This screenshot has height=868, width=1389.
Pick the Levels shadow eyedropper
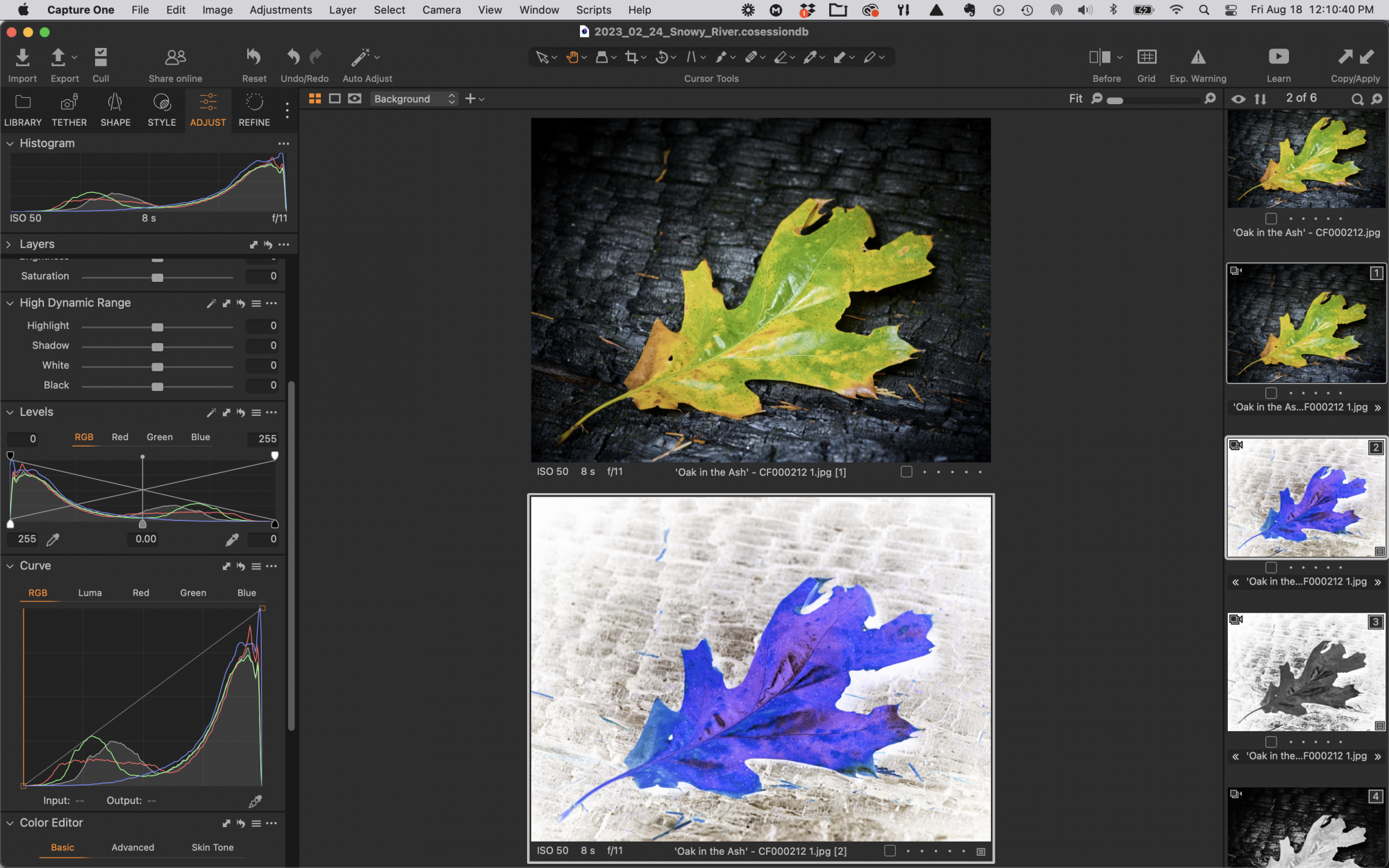click(x=53, y=539)
